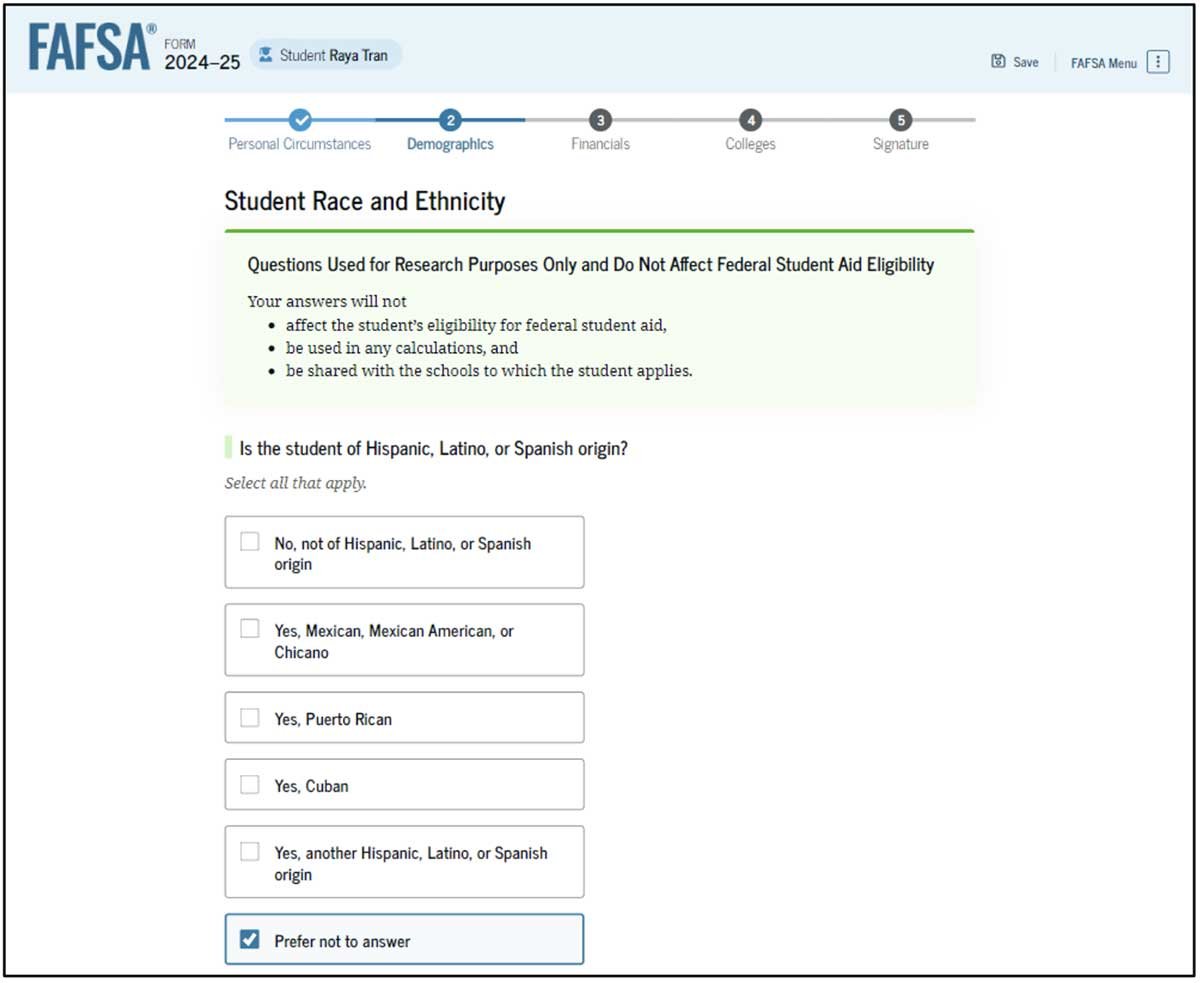Viewport: 1200px width, 983px height.
Task: Click the save disk icon
Action: [998, 61]
